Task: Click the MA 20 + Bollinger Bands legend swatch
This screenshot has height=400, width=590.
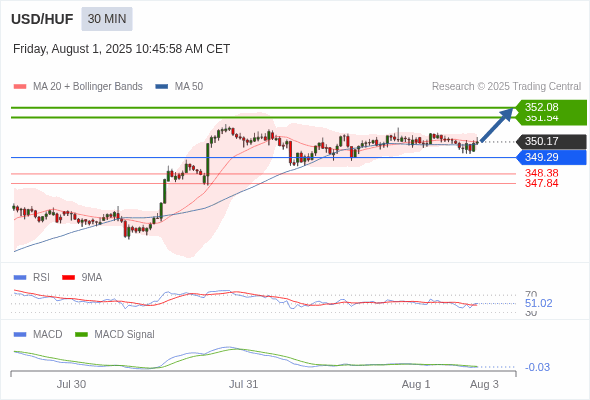Action: coord(20,87)
